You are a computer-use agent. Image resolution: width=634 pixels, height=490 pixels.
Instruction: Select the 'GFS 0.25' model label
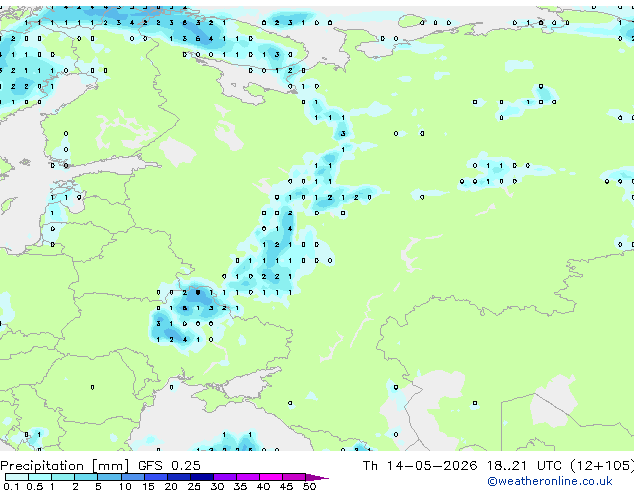point(169,466)
